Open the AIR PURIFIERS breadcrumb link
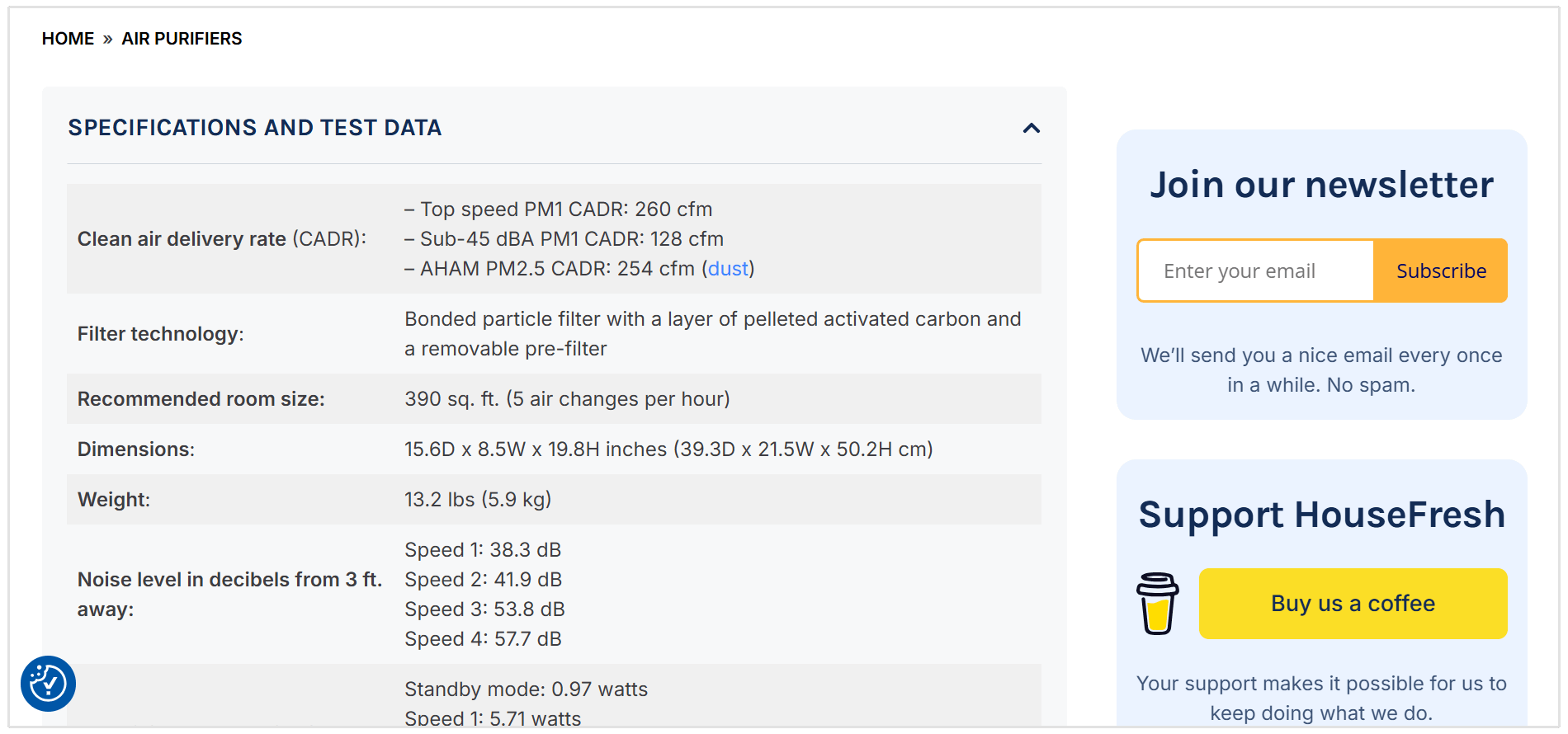The image size is (1568, 734). pos(182,39)
